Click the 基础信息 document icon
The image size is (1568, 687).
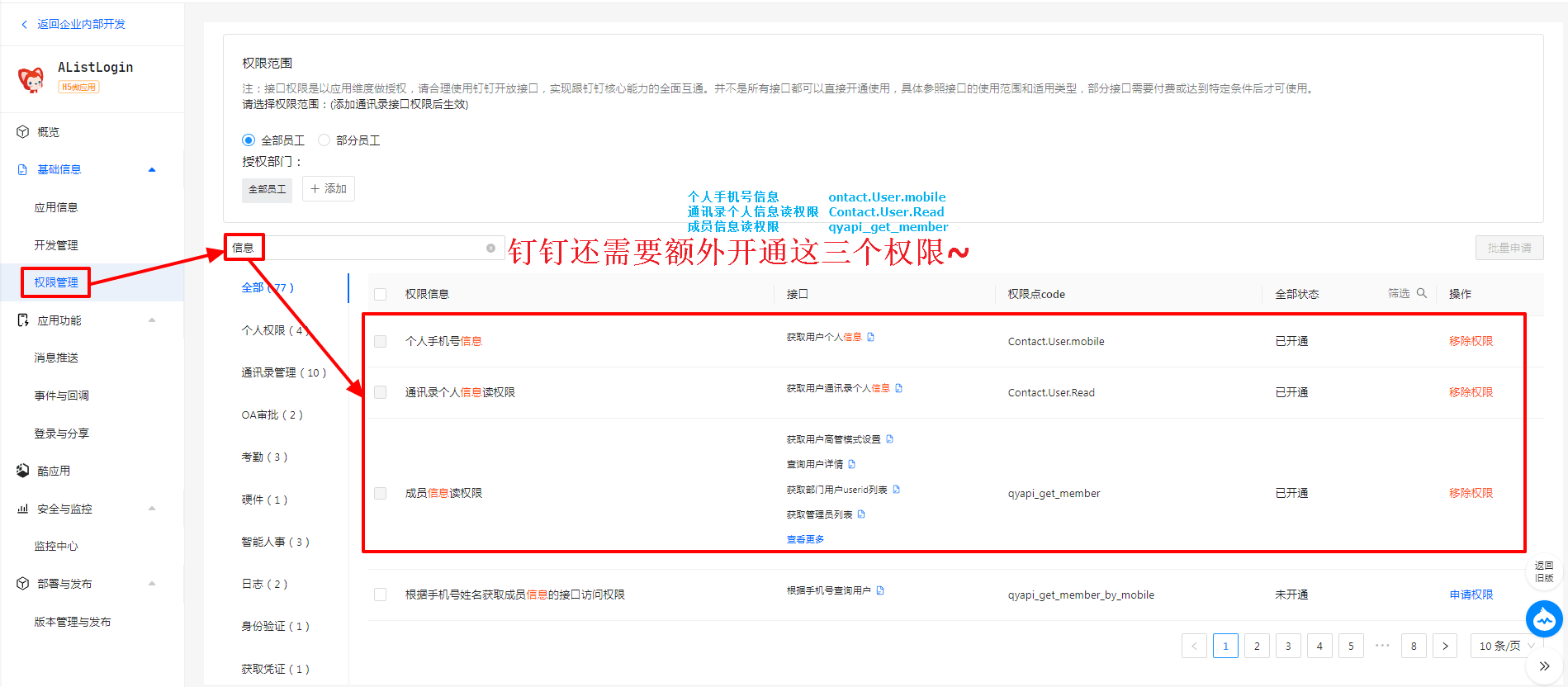coord(23,170)
